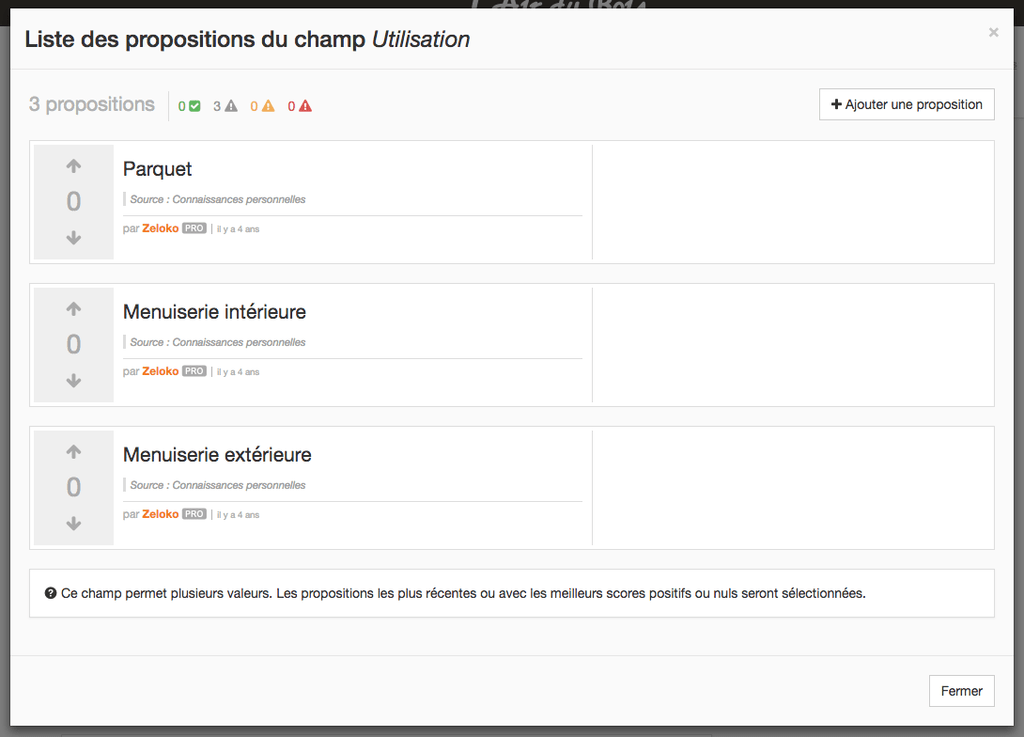Upvote the Menuiserie extérieure proposition
The height and width of the screenshot is (737, 1024).
click(74, 452)
